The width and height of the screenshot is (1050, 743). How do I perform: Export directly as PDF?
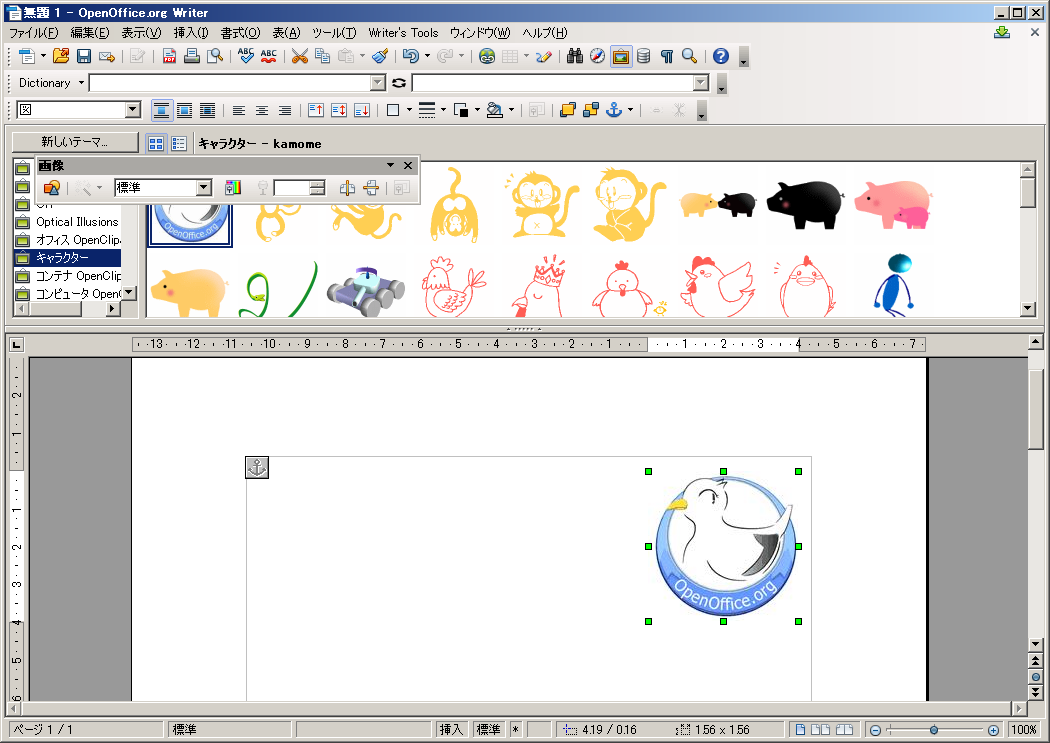pos(169,56)
